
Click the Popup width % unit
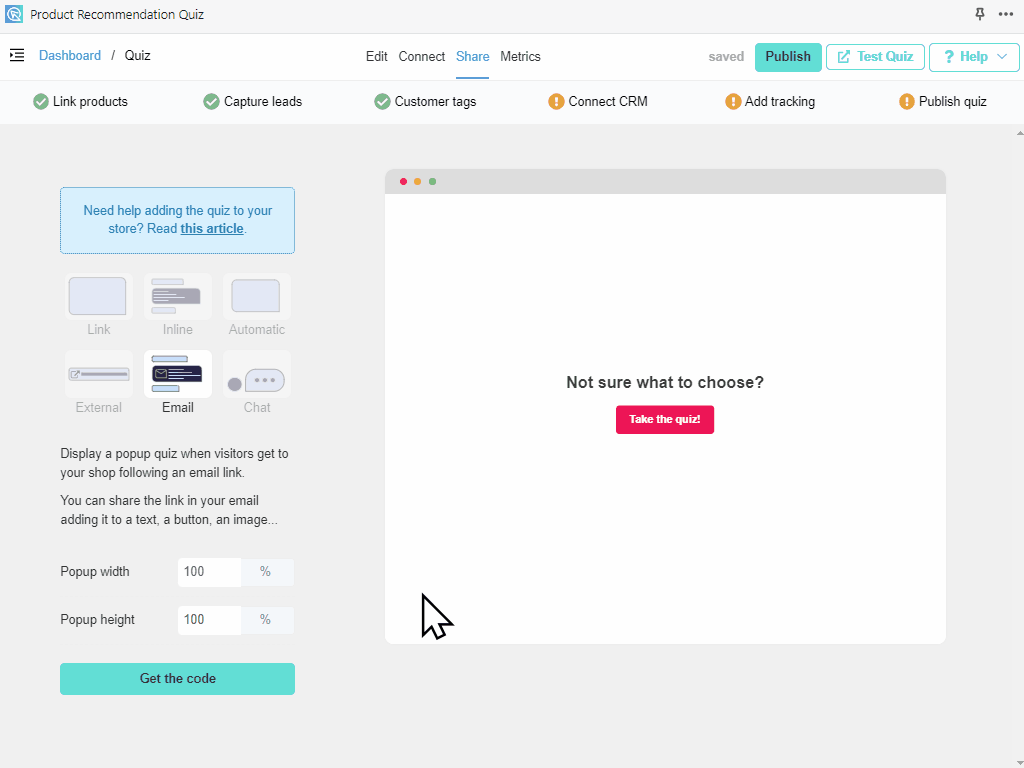coord(266,572)
